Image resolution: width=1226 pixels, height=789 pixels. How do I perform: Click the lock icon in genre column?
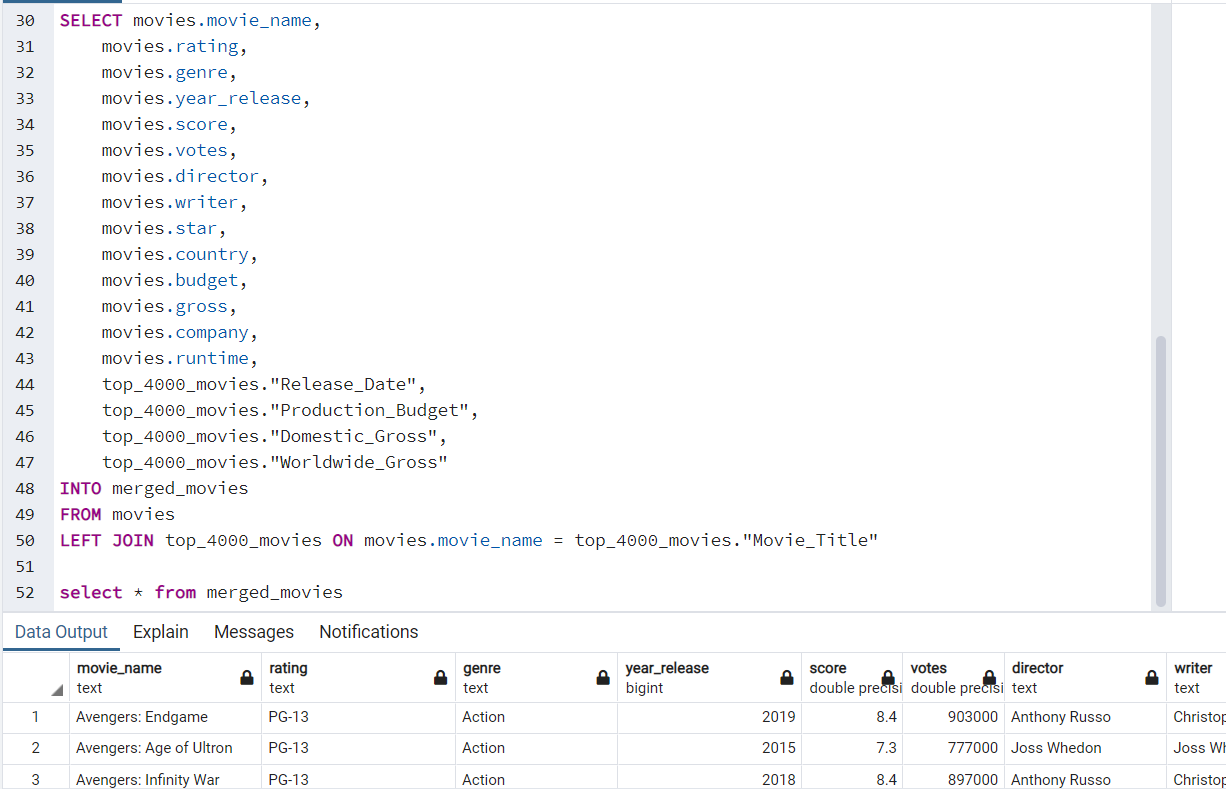tap(603, 678)
